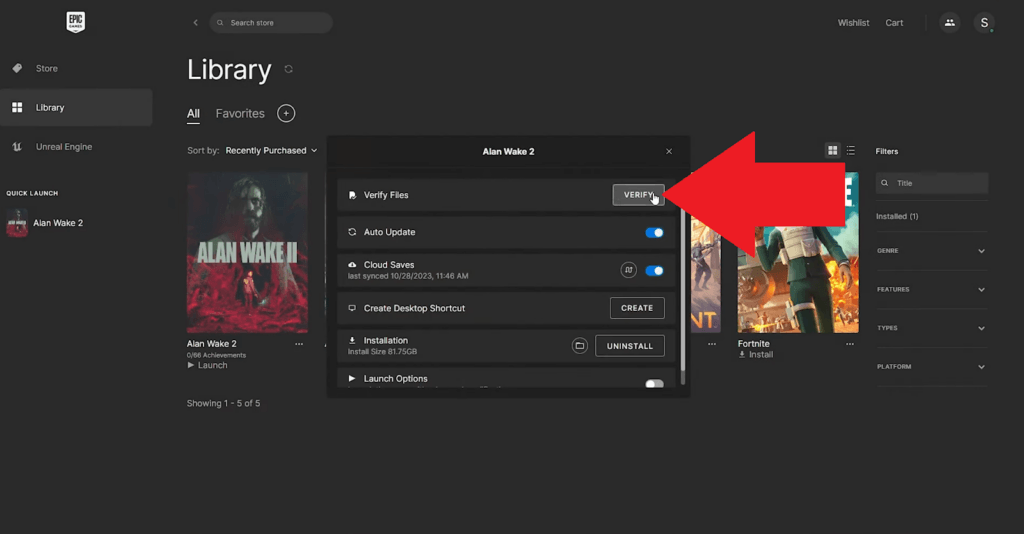The image size is (1024, 534).
Task: Select Library in the sidebar
Action: click(x=76, y=108)
